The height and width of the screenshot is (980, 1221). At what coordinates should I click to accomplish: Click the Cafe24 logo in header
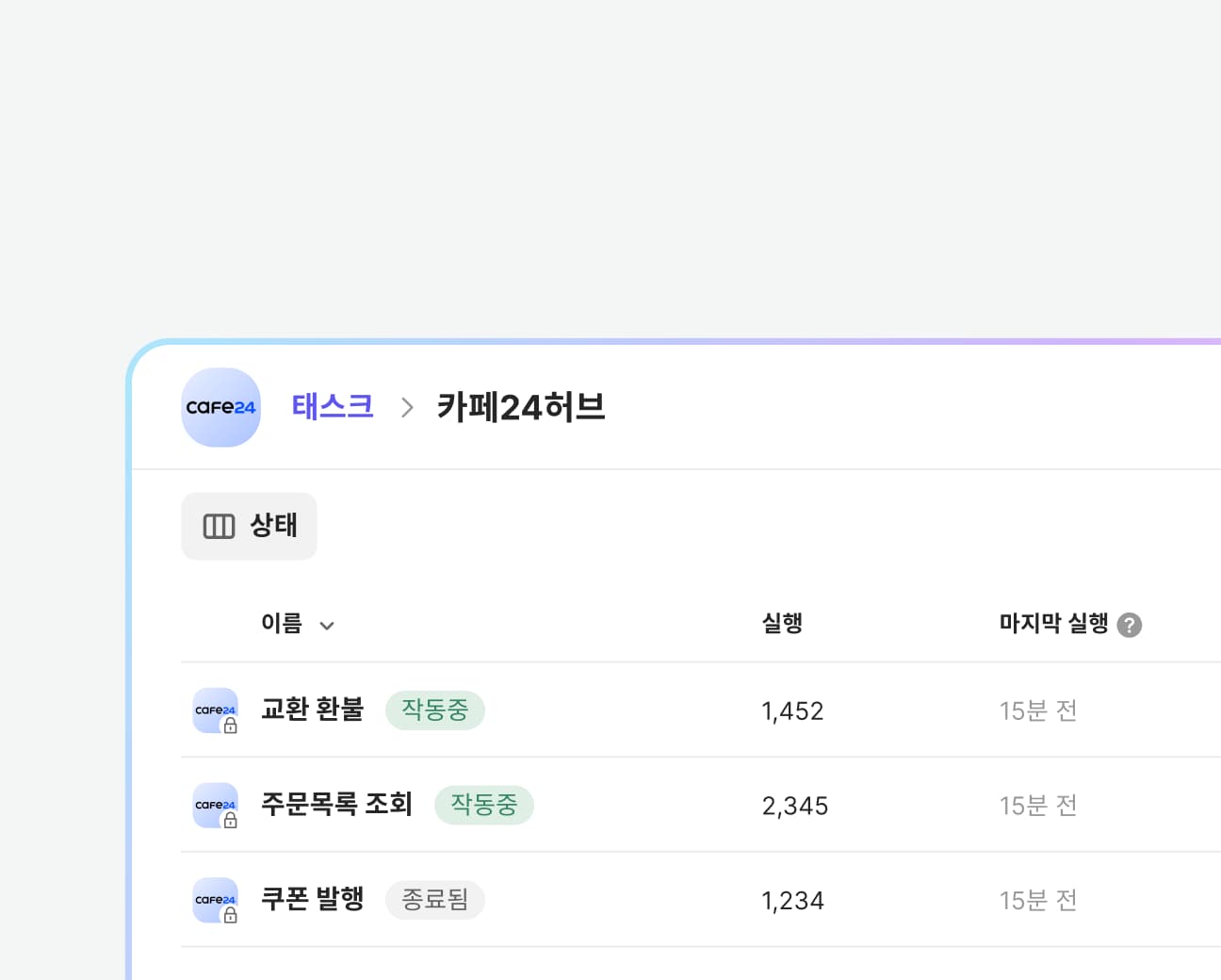[x=220, y=407]
